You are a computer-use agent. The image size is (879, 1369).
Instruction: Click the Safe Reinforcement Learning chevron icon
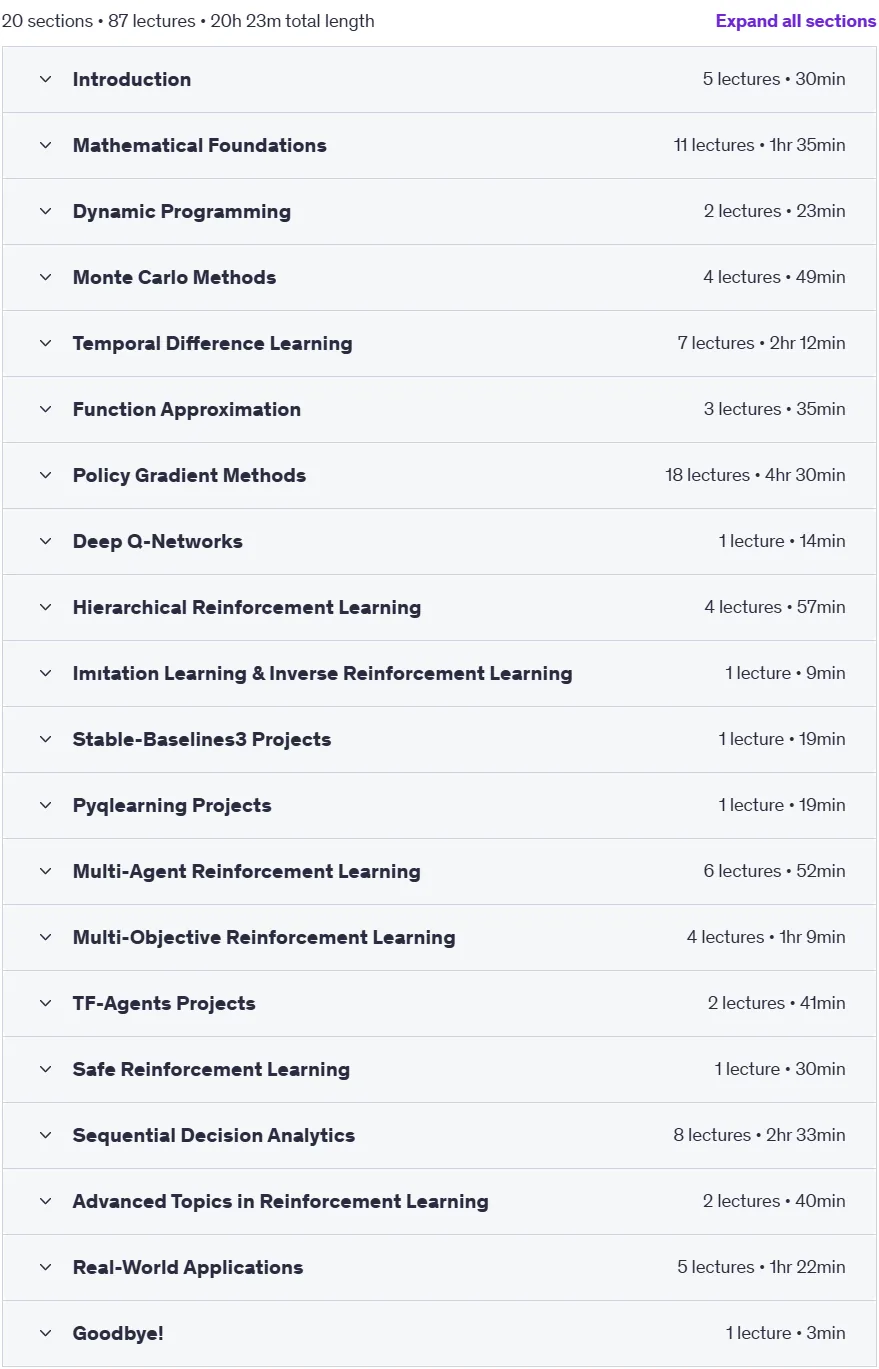pos(45,1069)
